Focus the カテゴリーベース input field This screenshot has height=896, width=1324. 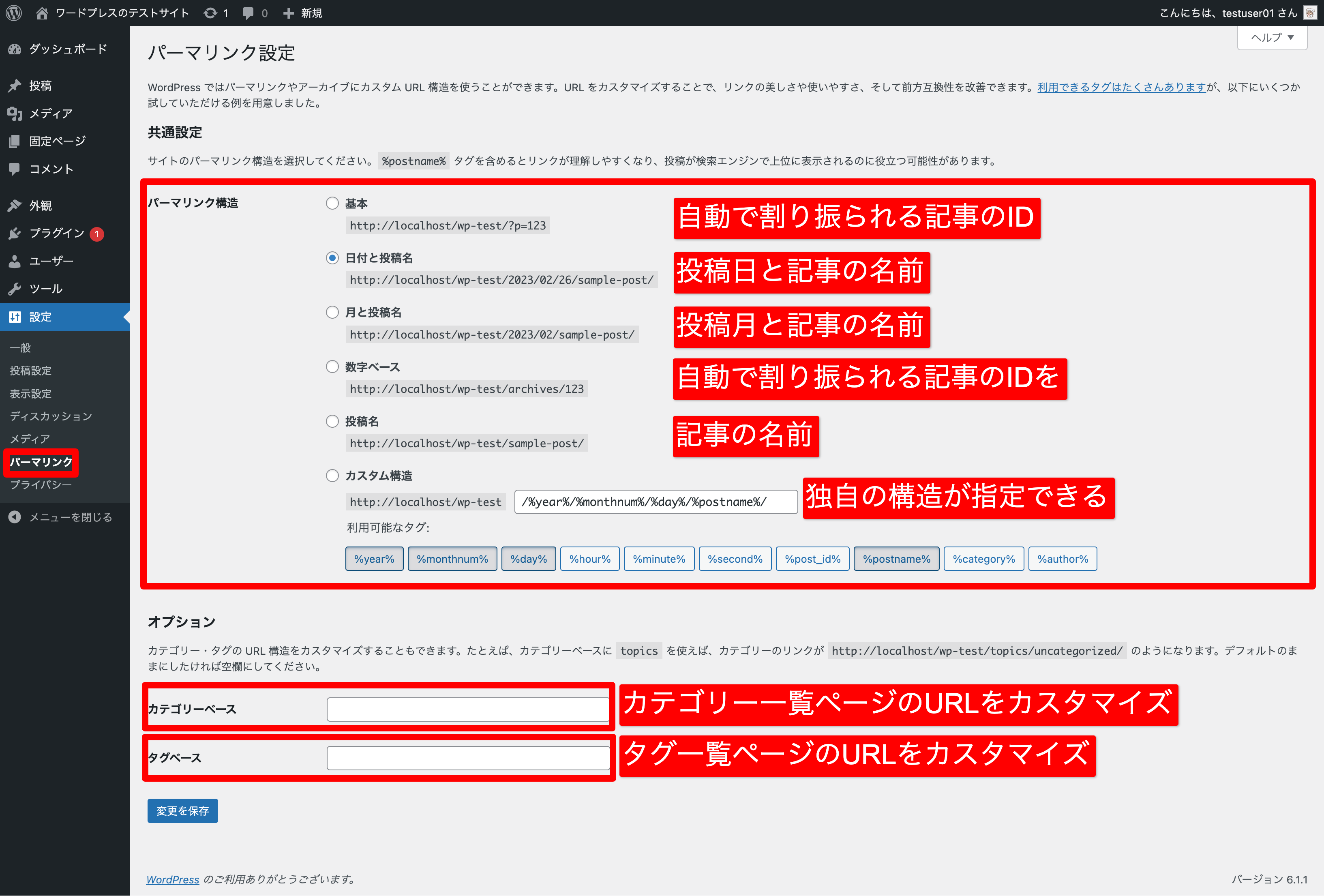468,709
